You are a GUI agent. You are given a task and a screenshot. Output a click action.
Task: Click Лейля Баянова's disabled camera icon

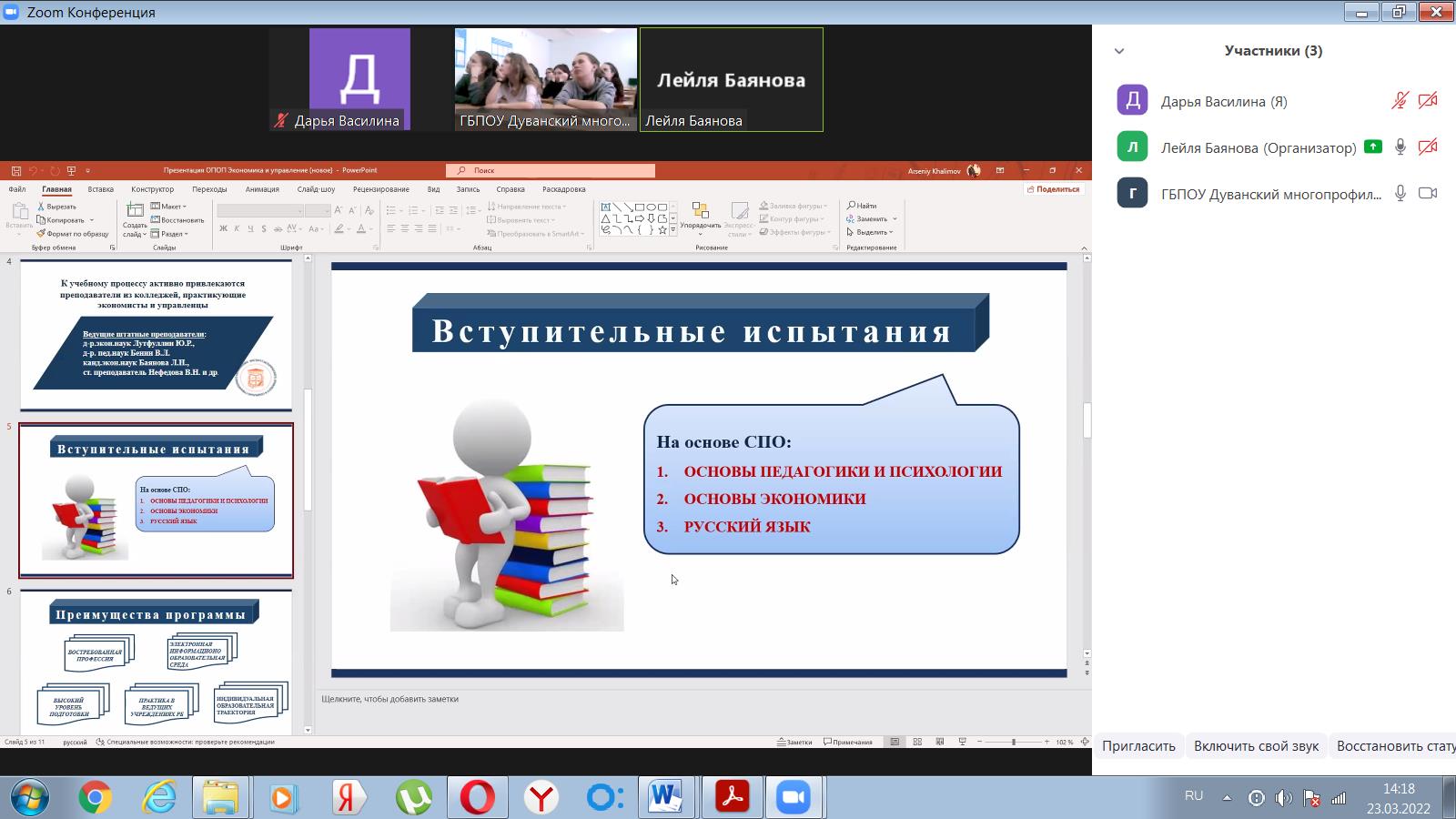point(1428,147)
